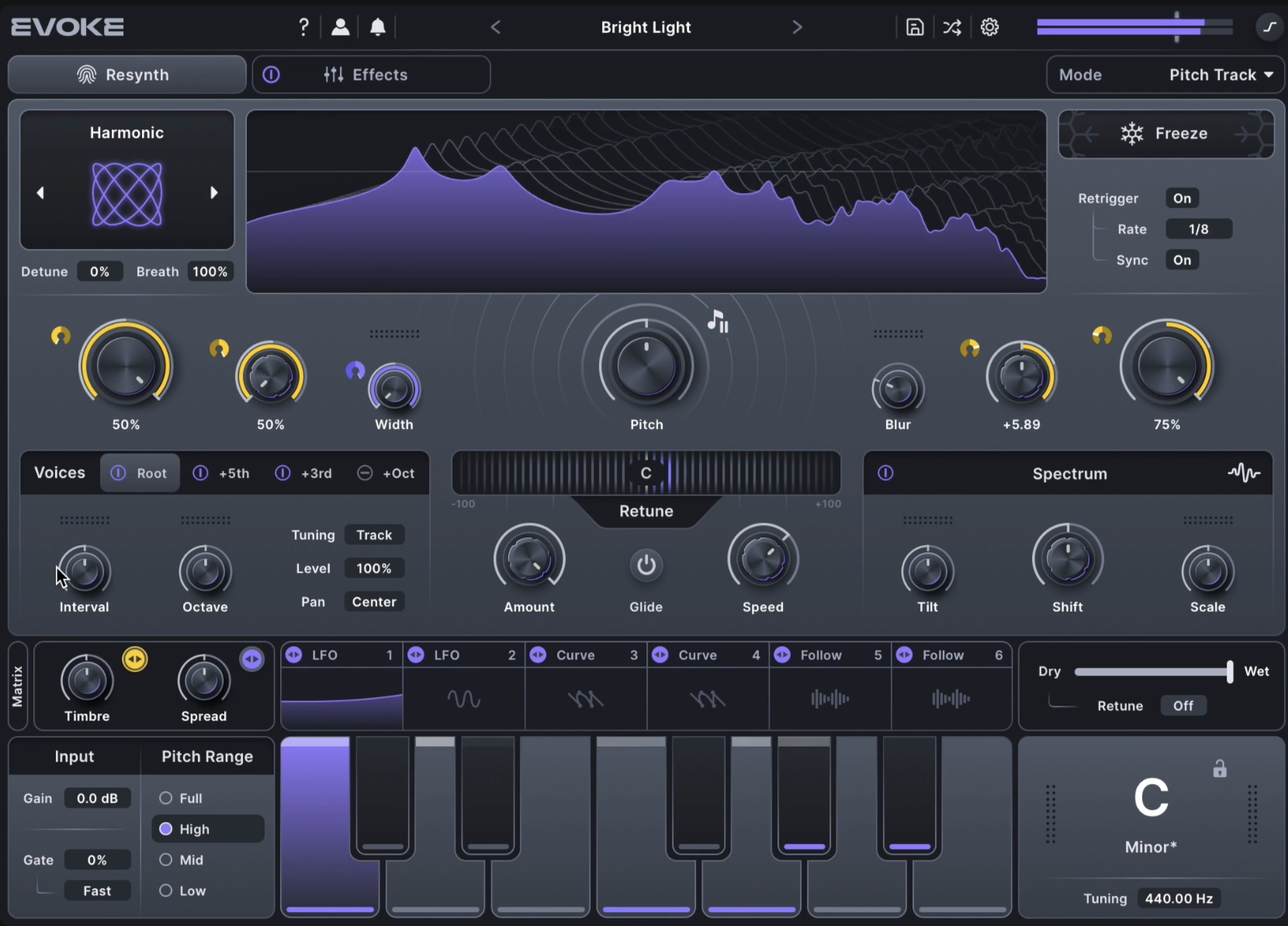Toggle +5th voice power
The image size is (1288, 926).
[x=200, y=473]
